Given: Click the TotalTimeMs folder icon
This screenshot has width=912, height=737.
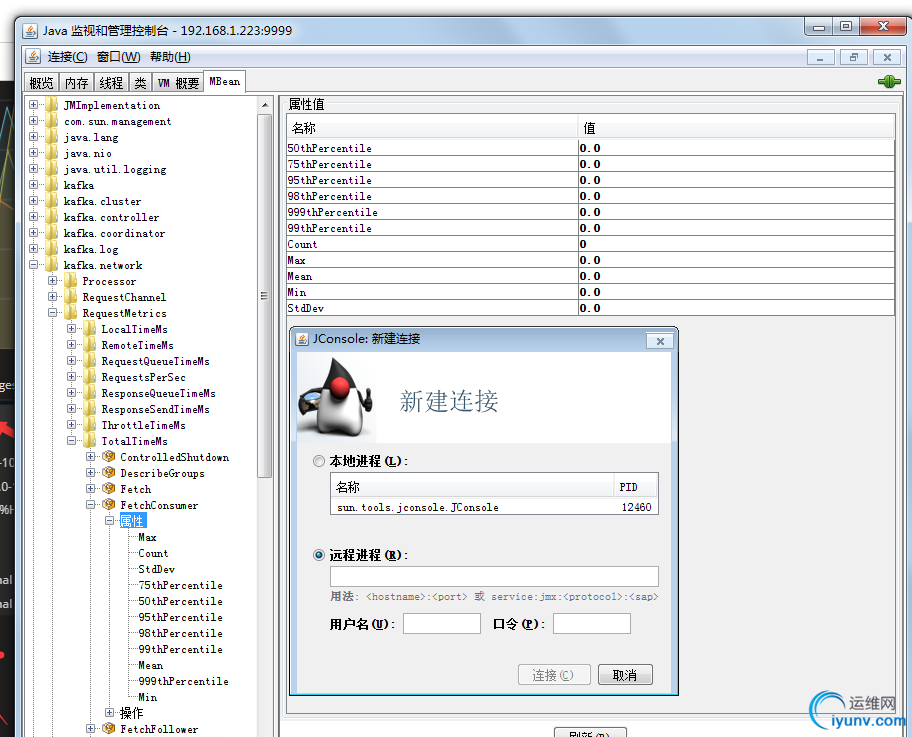Looking at the screenshot, I should tap(90, 441).
